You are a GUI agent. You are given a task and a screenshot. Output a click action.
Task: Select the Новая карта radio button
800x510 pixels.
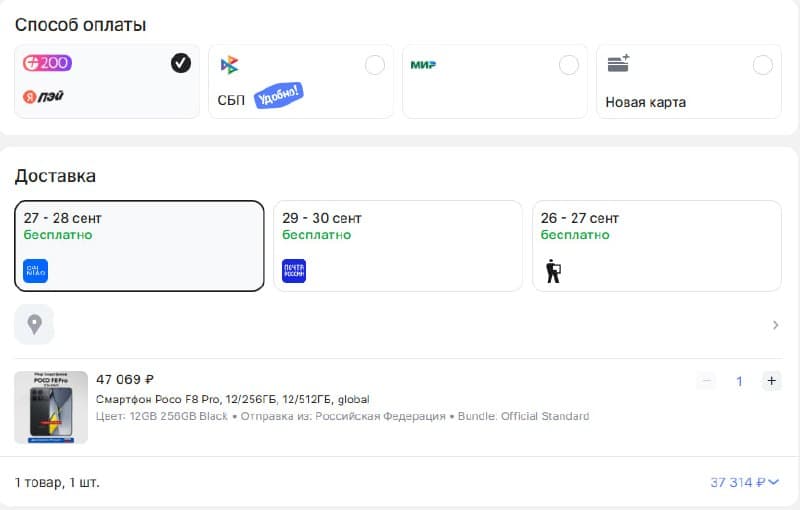[763, 65]
